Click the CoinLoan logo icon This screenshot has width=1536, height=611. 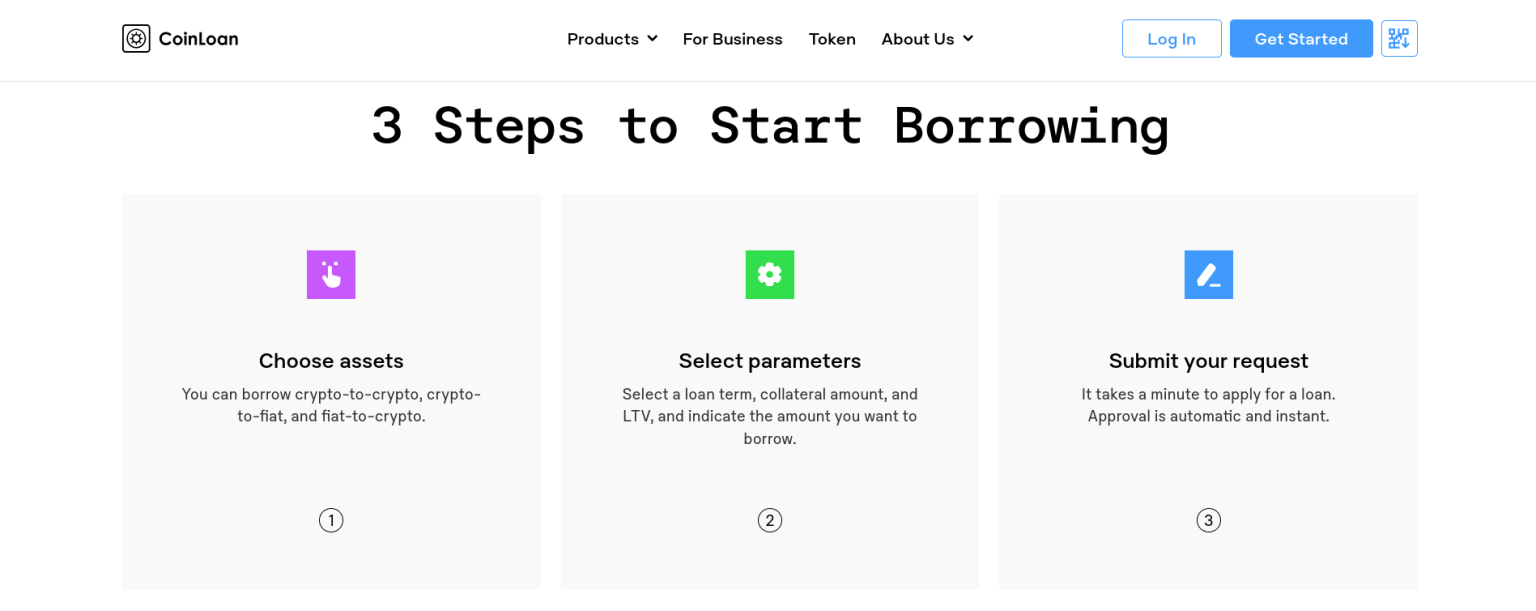coord(136,39)
